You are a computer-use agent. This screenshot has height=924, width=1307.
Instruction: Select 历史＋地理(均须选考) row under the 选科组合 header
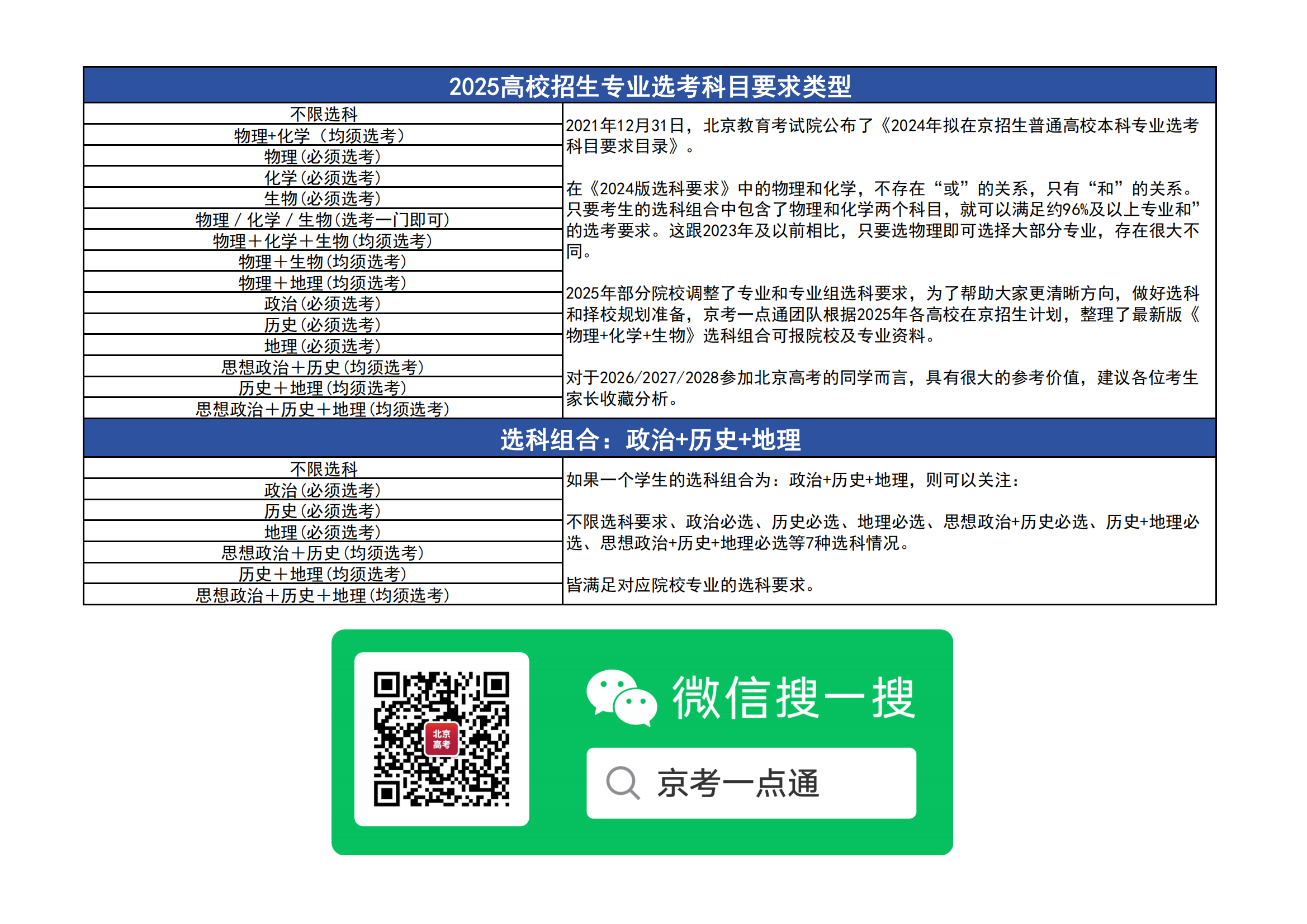click(x=323, y=574)
